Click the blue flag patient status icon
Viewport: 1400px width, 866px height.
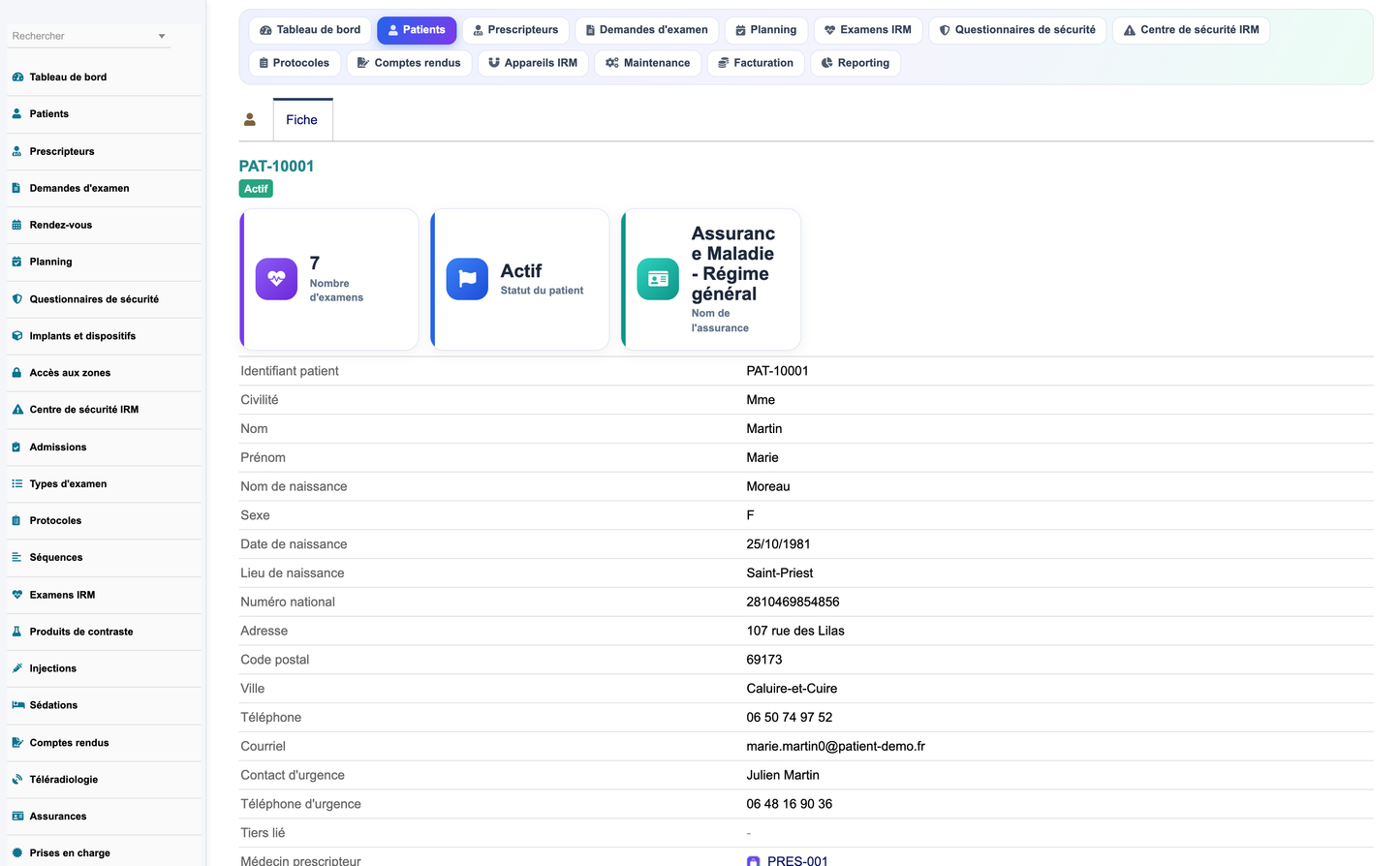pos(467,279)
